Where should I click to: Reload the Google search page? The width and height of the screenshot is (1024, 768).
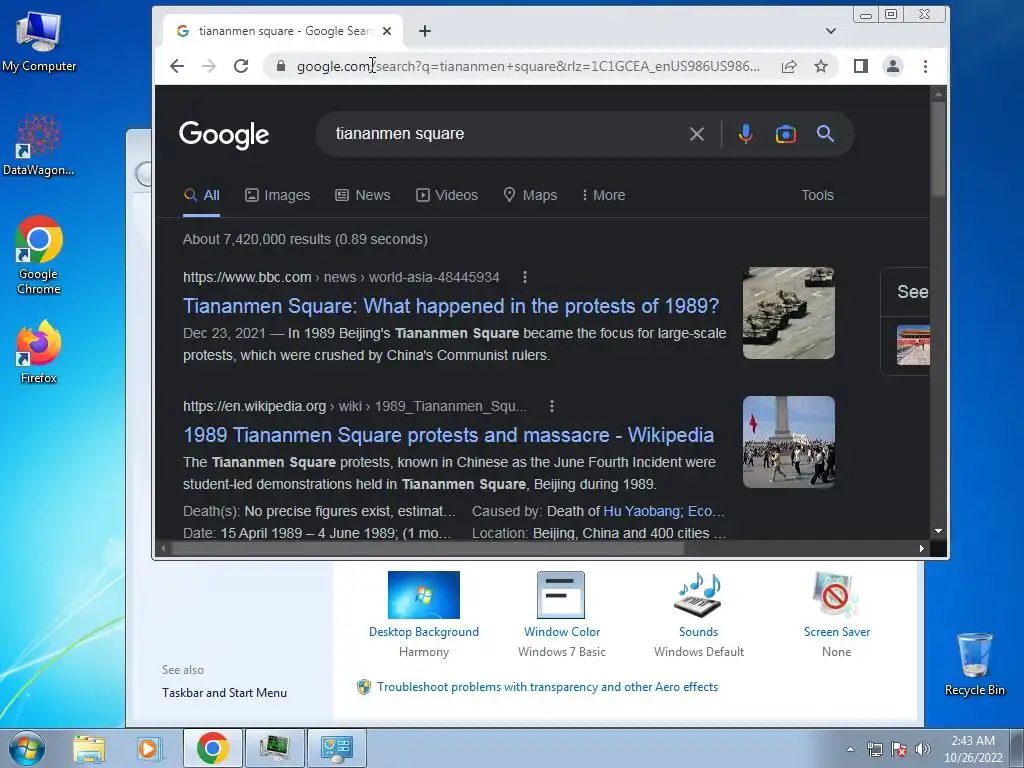(x=241, y=66)
